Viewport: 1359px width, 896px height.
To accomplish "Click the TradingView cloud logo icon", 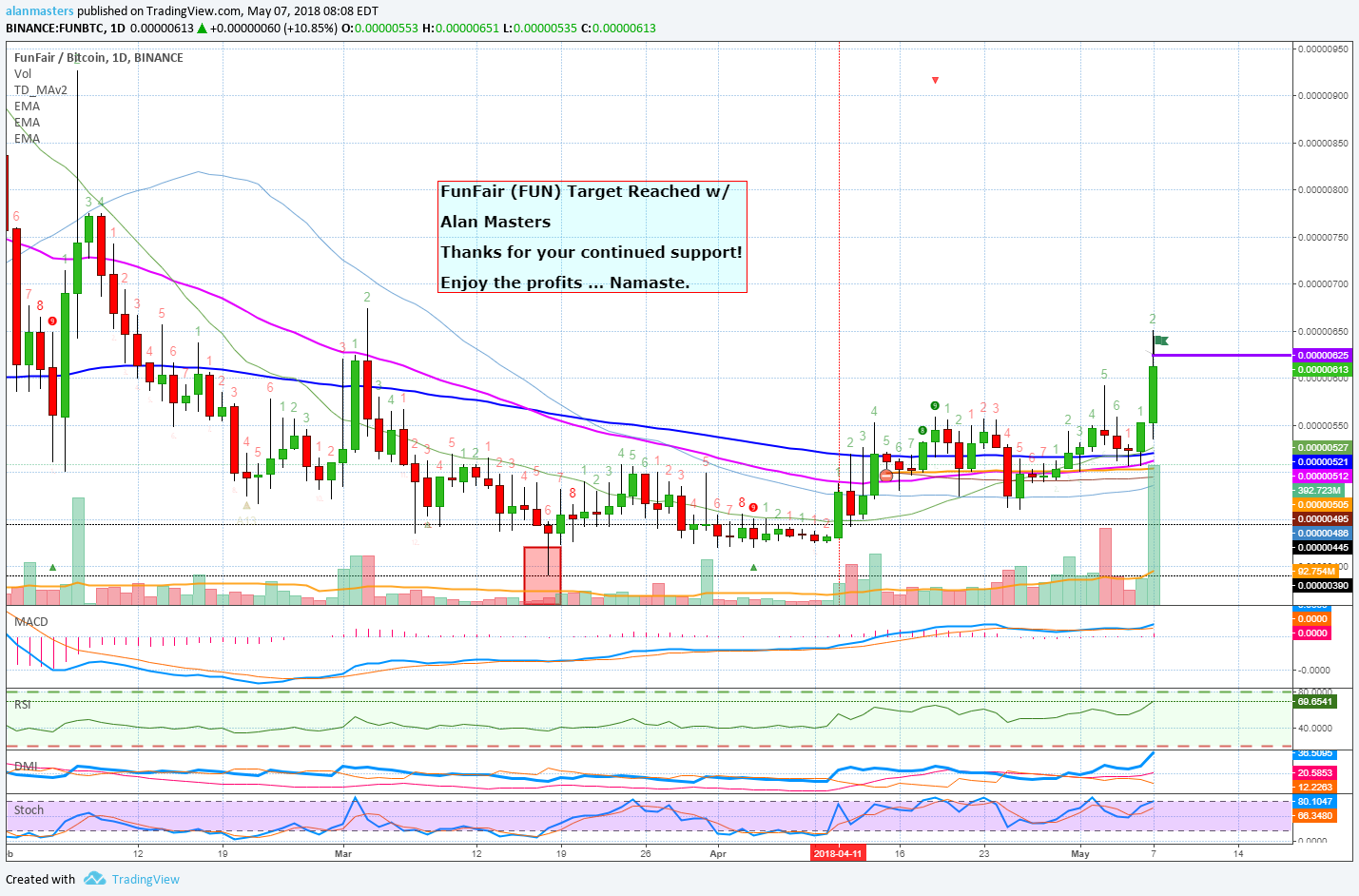I will point(94,878).
